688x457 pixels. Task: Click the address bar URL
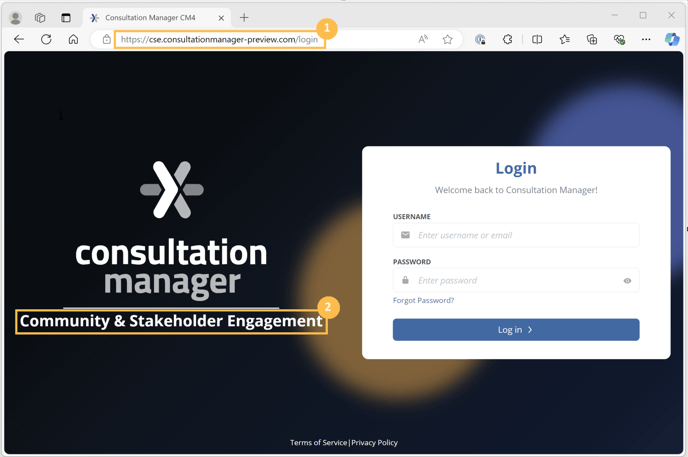point(219,39)
